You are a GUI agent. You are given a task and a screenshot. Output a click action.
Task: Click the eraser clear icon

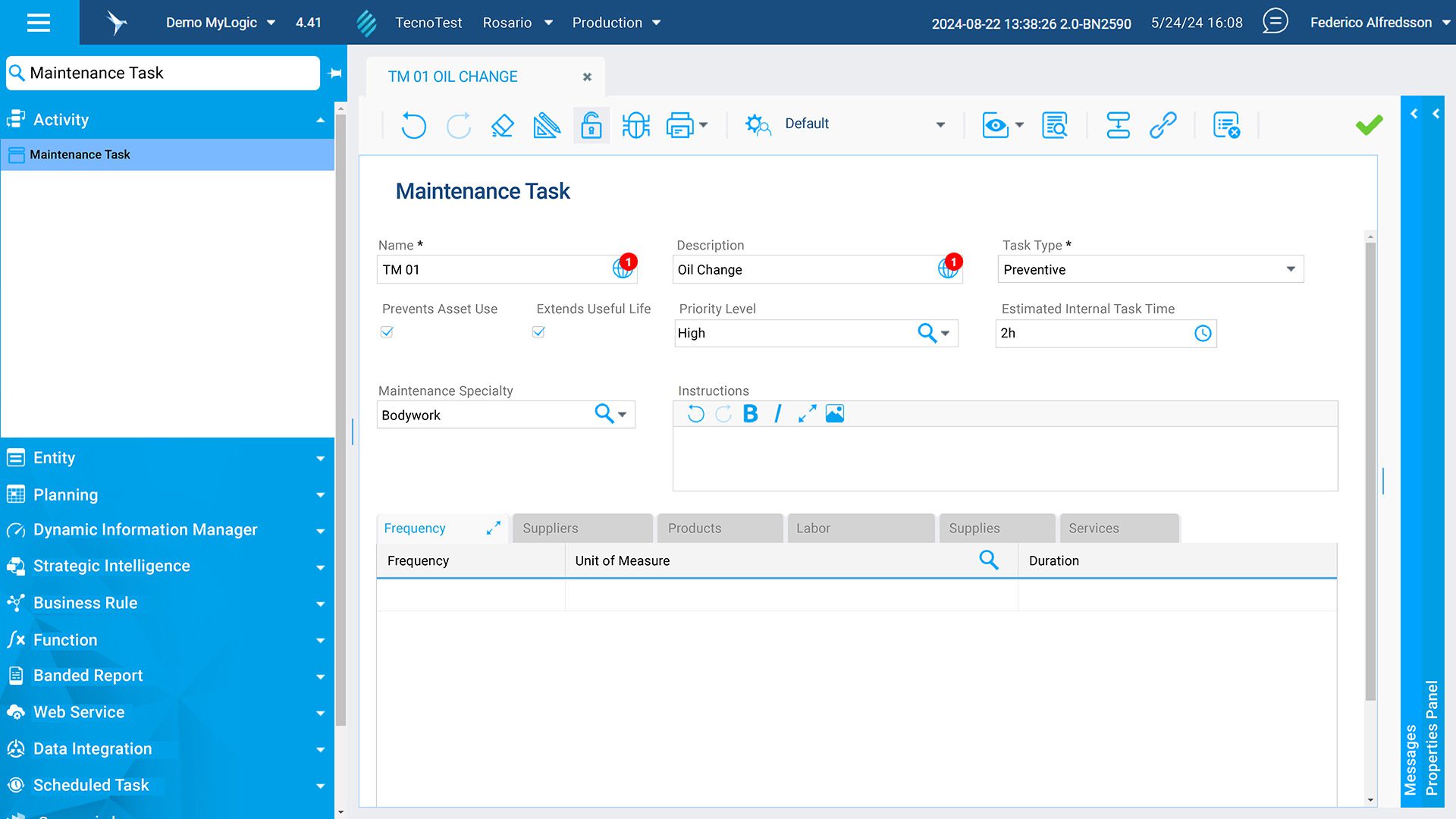click(x=502, y=125)
